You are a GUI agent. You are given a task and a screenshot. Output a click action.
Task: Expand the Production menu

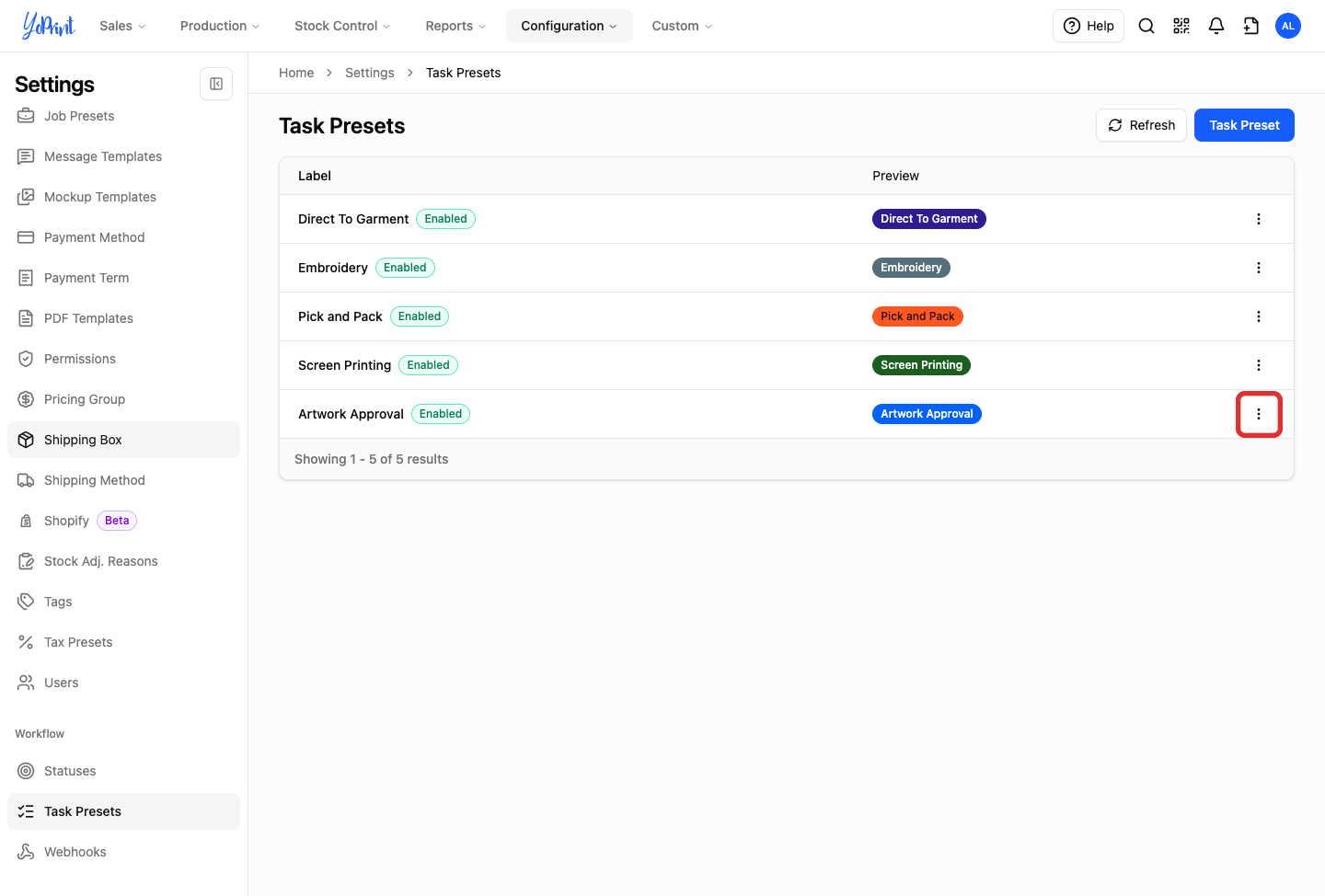[x=220, y=26]
